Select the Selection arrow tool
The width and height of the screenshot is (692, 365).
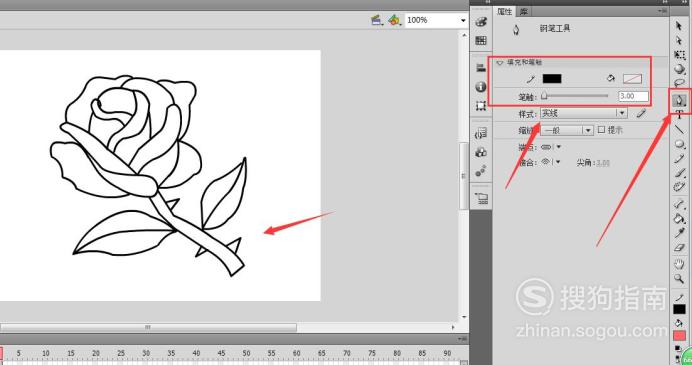click(679, 26)
